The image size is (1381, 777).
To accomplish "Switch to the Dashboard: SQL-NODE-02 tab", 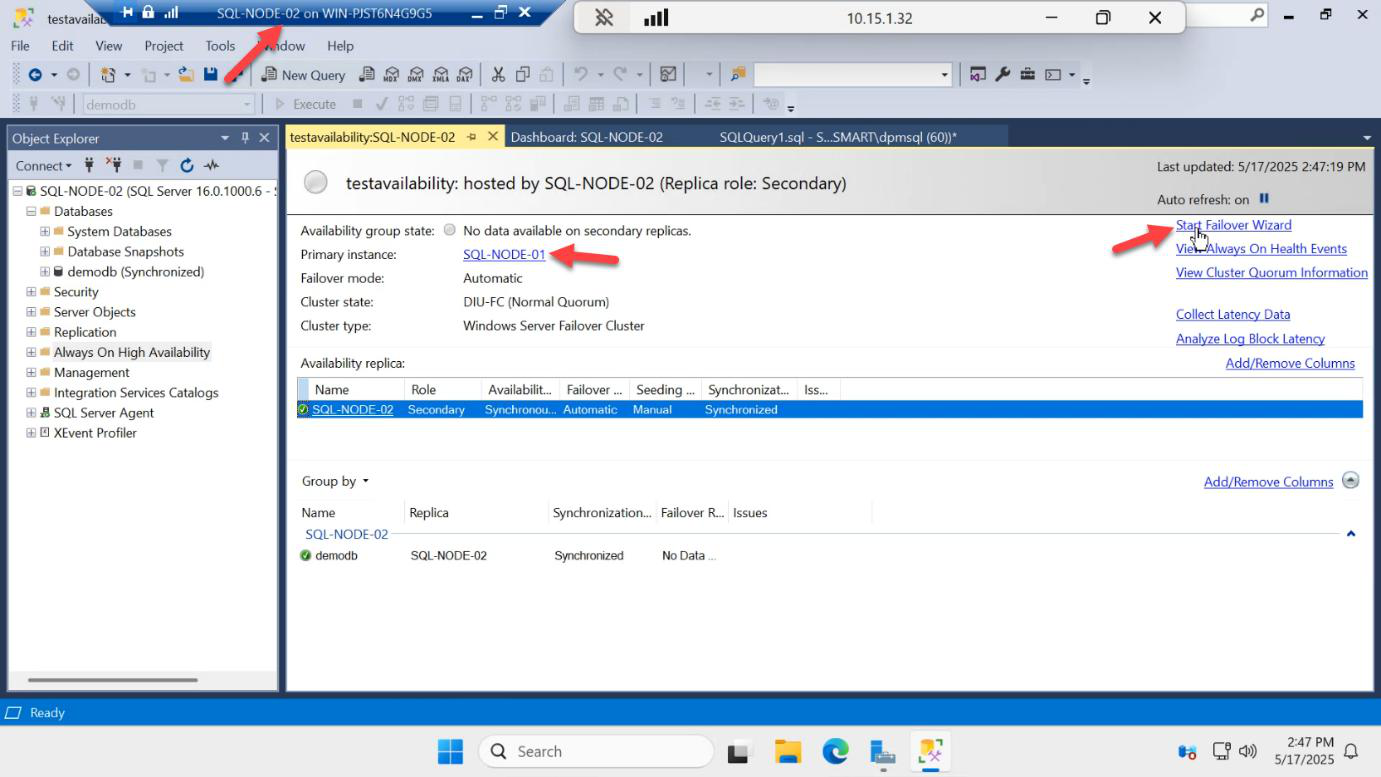I will point(586,137).
